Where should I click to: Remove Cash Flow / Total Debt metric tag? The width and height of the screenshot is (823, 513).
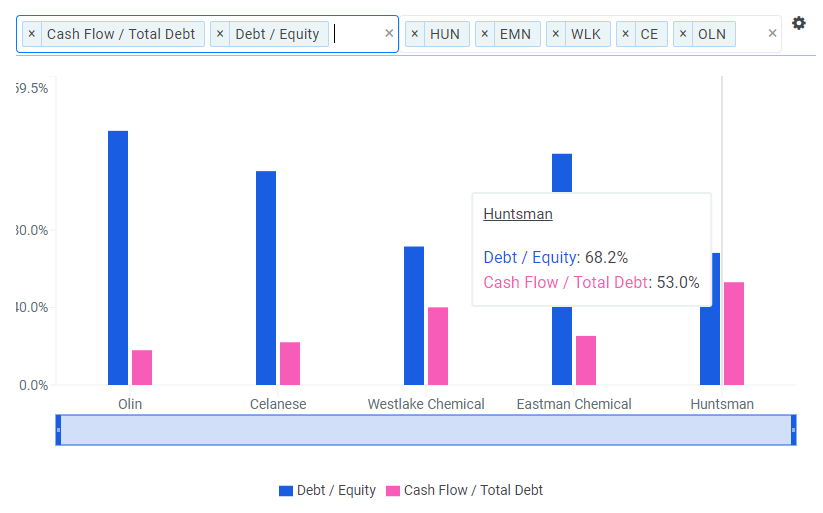[x=32, y=34]
